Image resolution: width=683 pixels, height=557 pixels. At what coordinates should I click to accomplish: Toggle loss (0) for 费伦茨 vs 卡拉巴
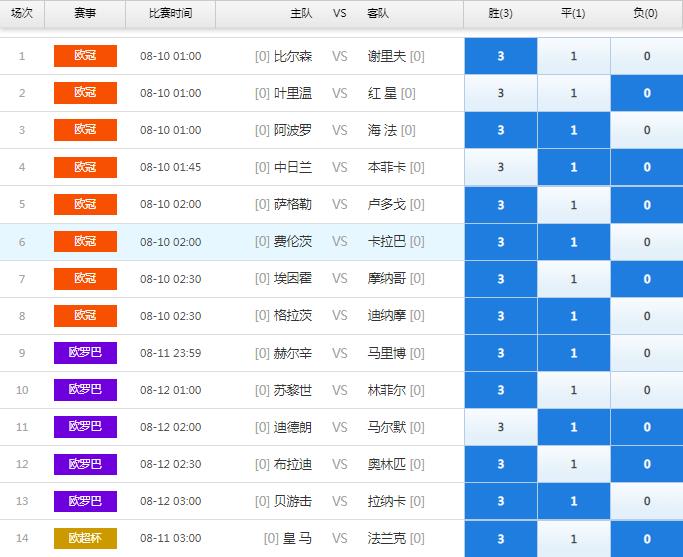point(647,242)
